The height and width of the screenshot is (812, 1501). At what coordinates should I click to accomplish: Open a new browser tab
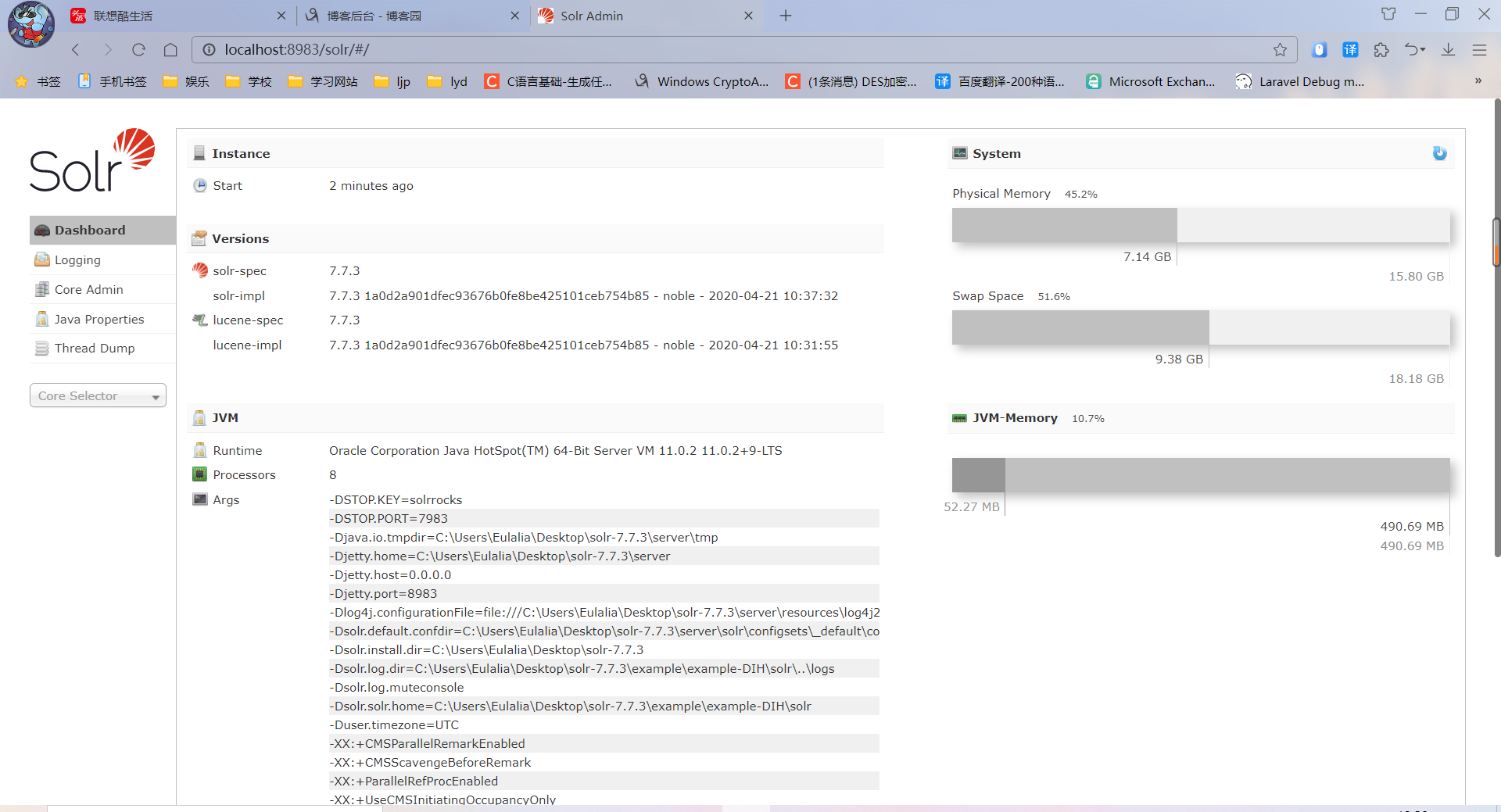click(786, 16)
